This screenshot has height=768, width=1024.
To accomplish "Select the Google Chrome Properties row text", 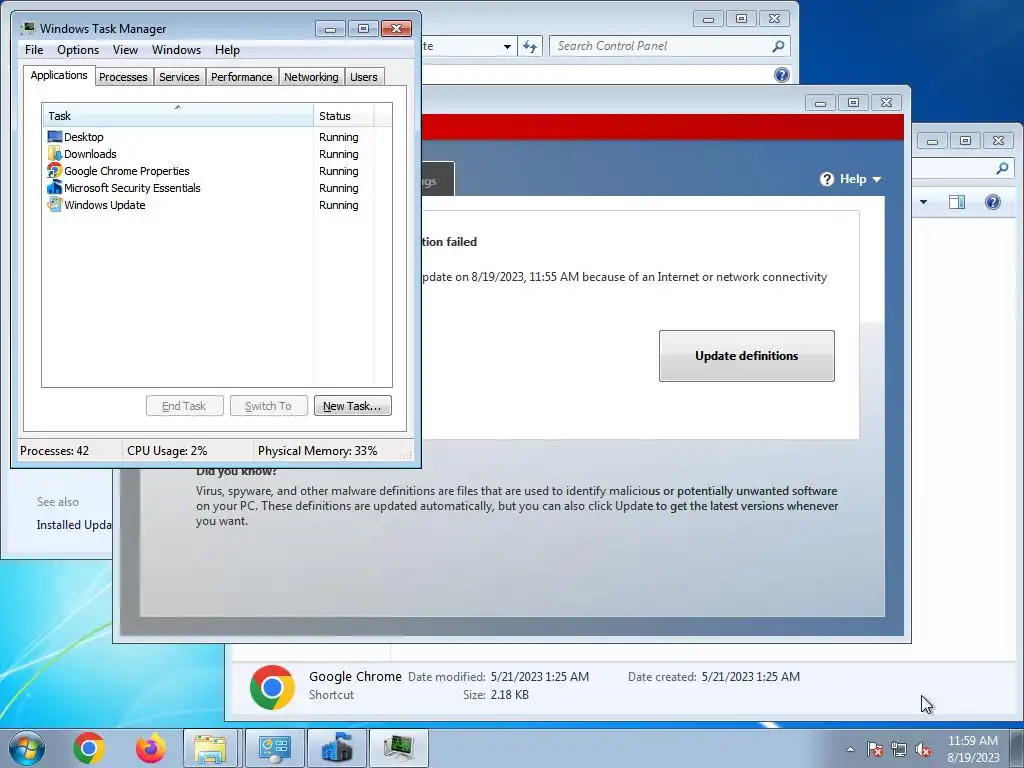I will tap(127, 170).
